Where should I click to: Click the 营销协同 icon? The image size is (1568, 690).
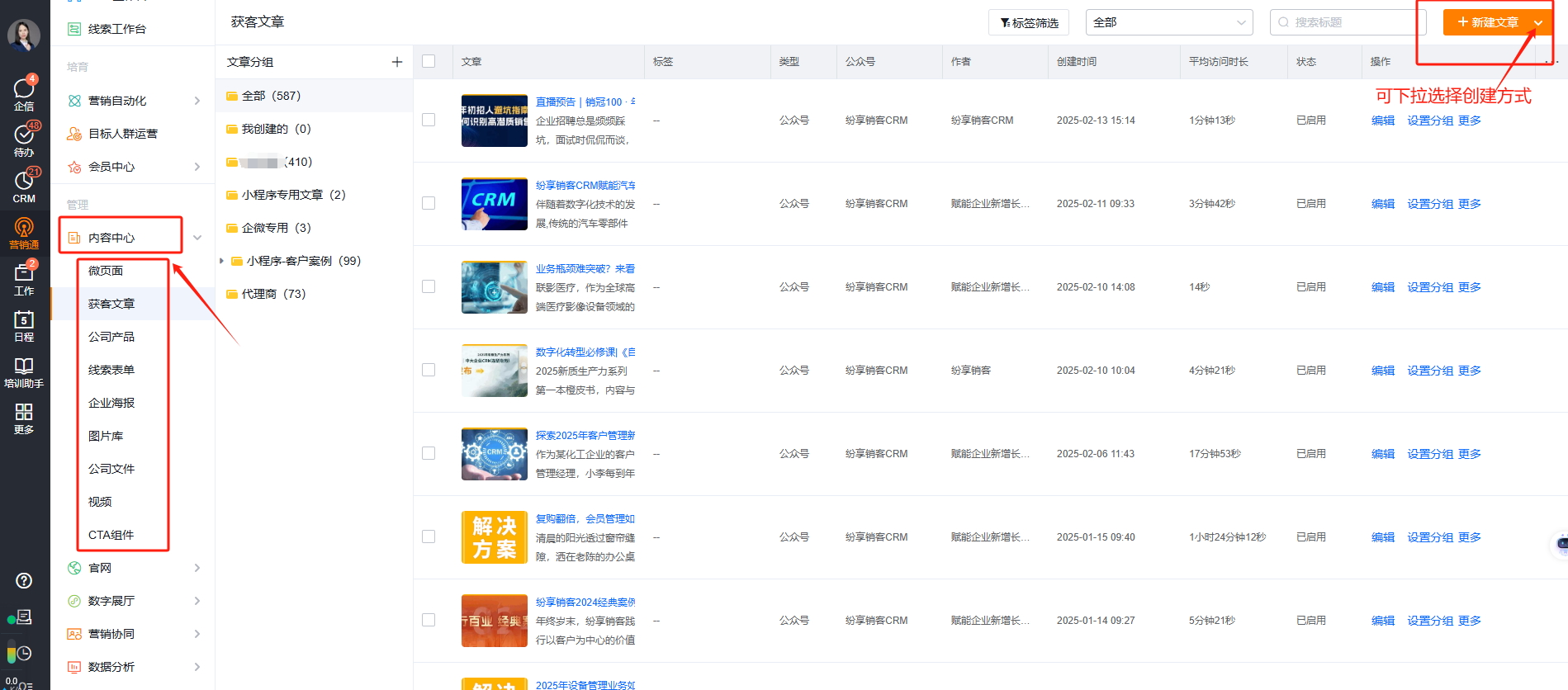point(74,634)
